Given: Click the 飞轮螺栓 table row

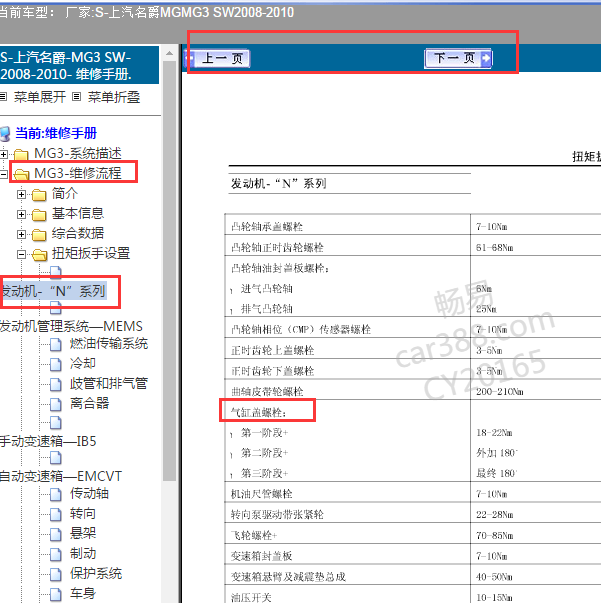Looking at the screenshot, I should coord(413,533).
